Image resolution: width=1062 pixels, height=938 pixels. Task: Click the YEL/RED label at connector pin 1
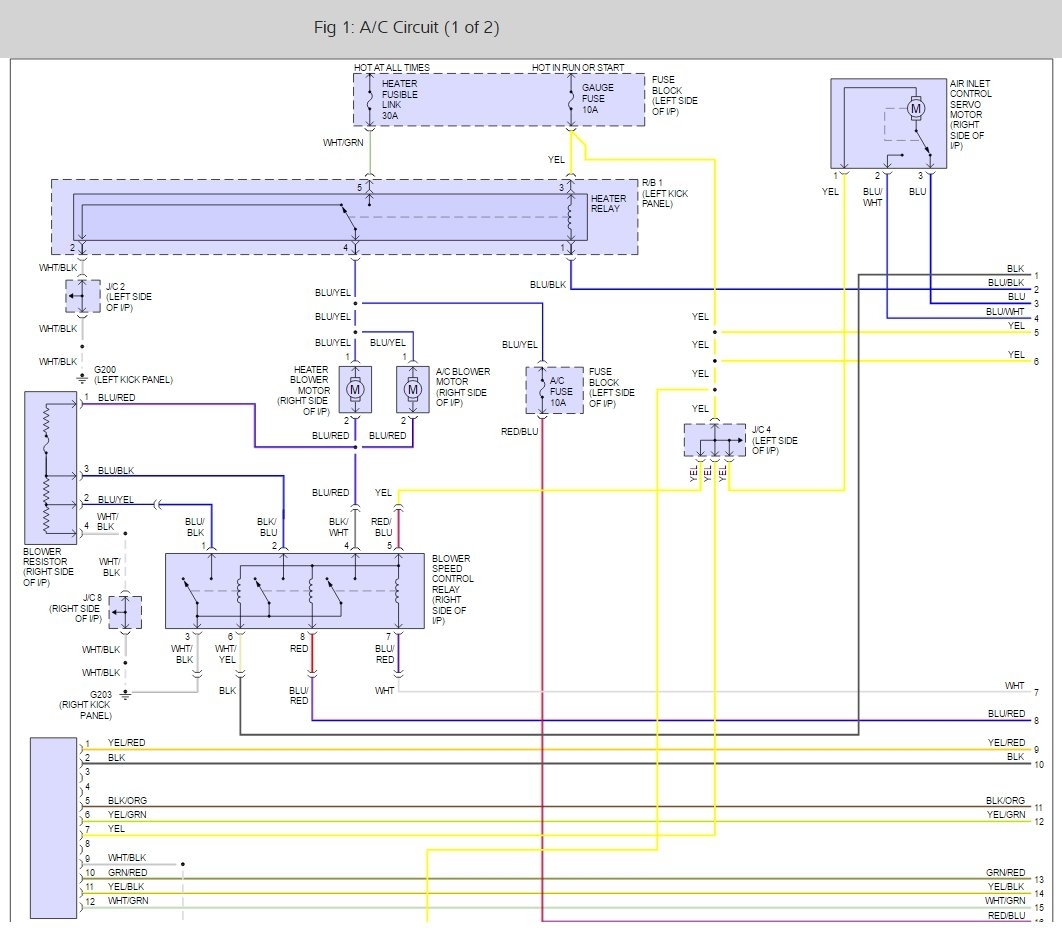(126, 743)
